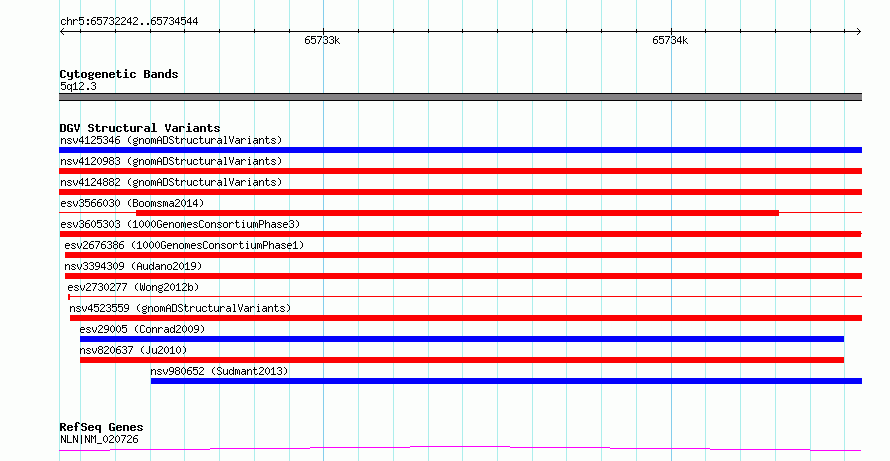Click the red bar of nsv4120983
This screenshot has width=890, height=461.
460,171
